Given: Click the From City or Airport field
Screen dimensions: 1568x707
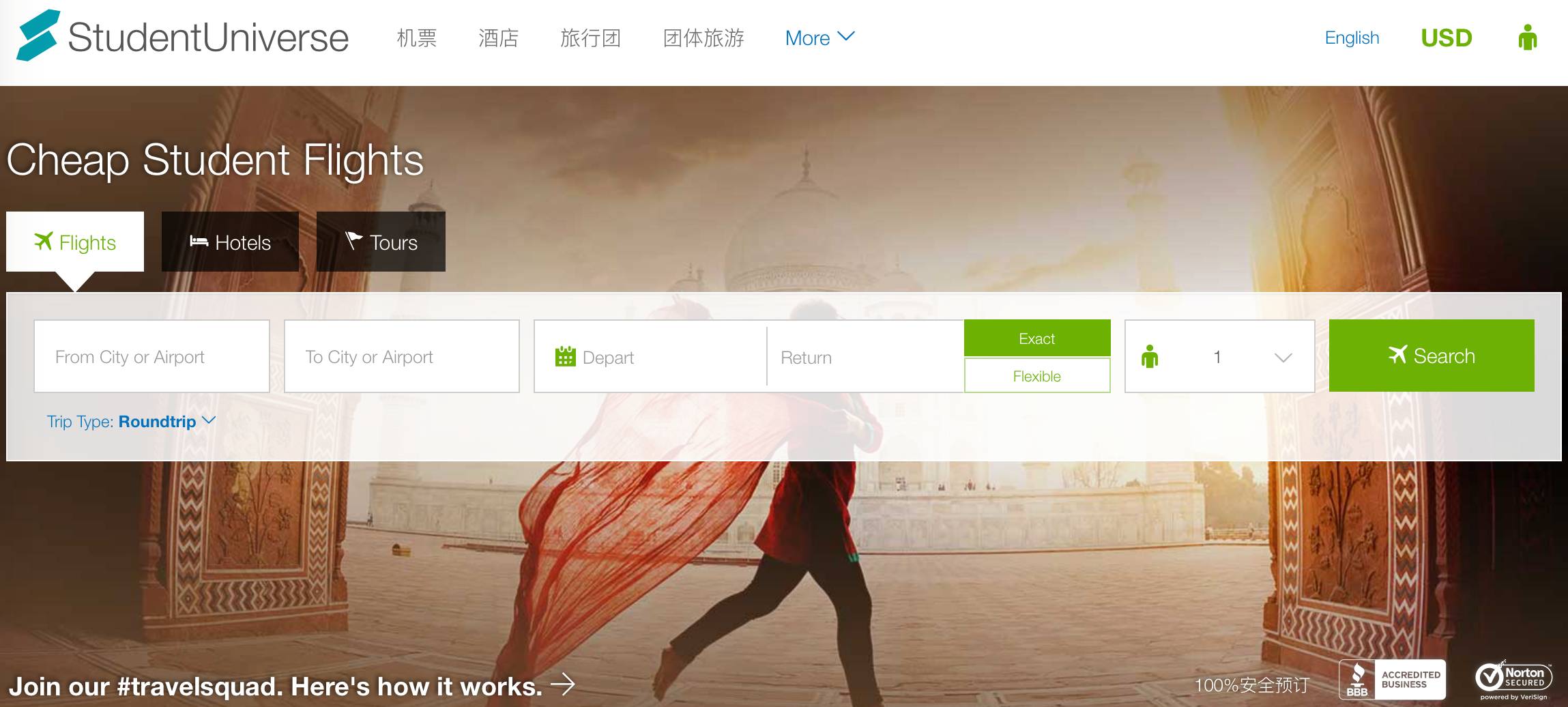Looking at the screenshot, I should click(x=151, y=356).
